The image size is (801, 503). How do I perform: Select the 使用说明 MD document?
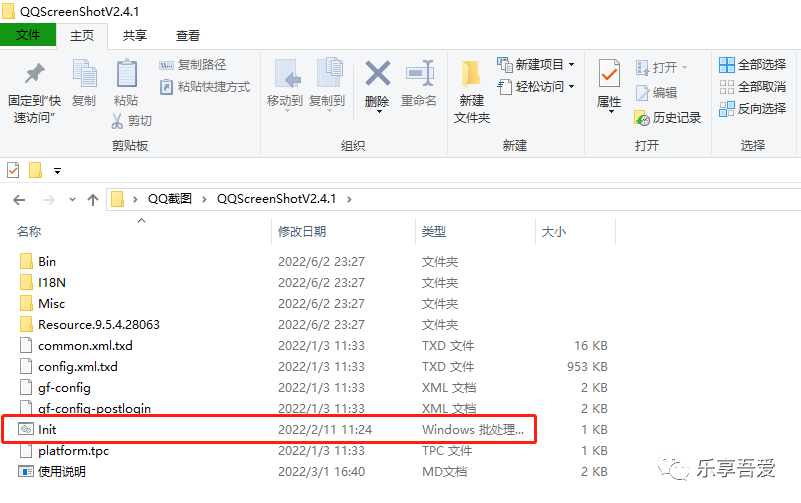[62, 471]
